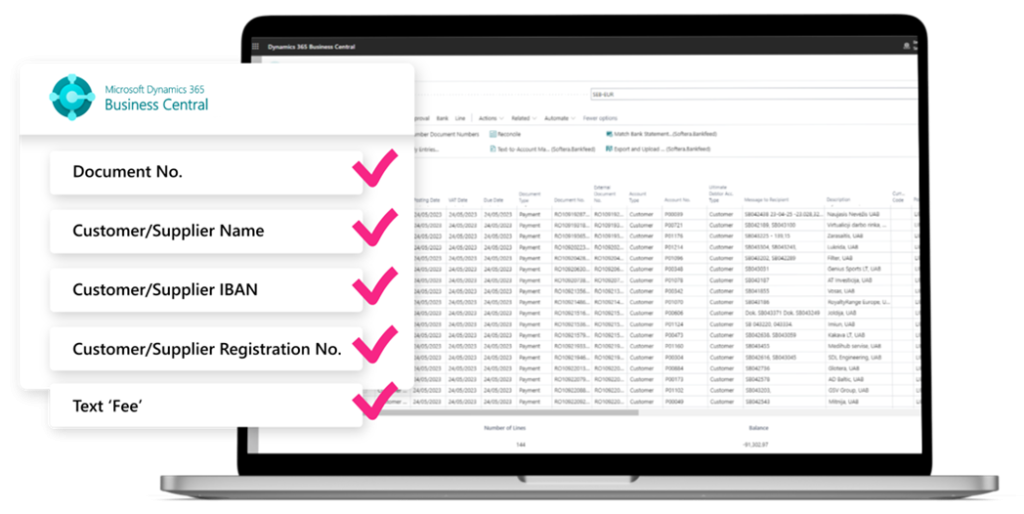Open the Bank menu item
1024x514 pixels.
442,118
